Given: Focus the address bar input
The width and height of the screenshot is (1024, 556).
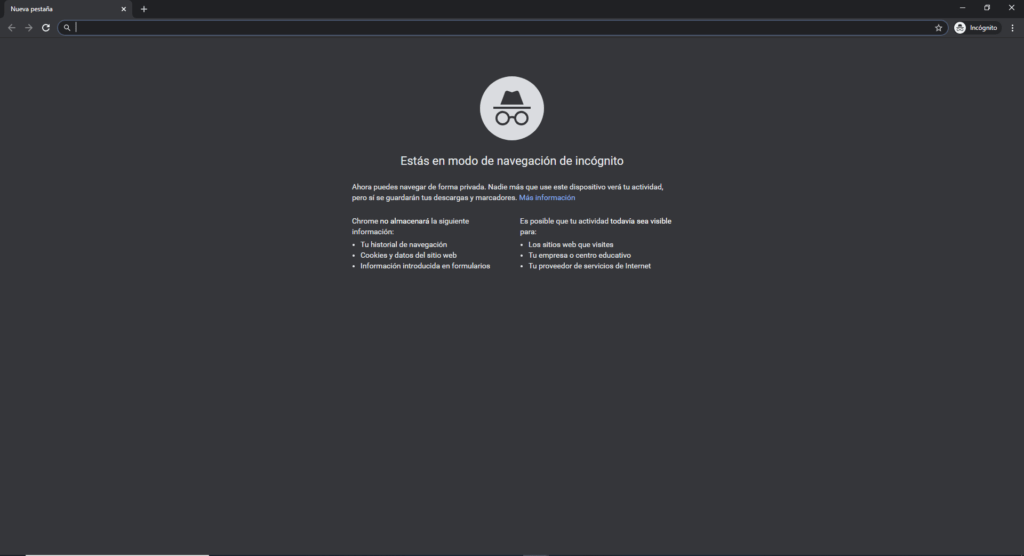Looking at the screenshot, I should pos(503,27).
